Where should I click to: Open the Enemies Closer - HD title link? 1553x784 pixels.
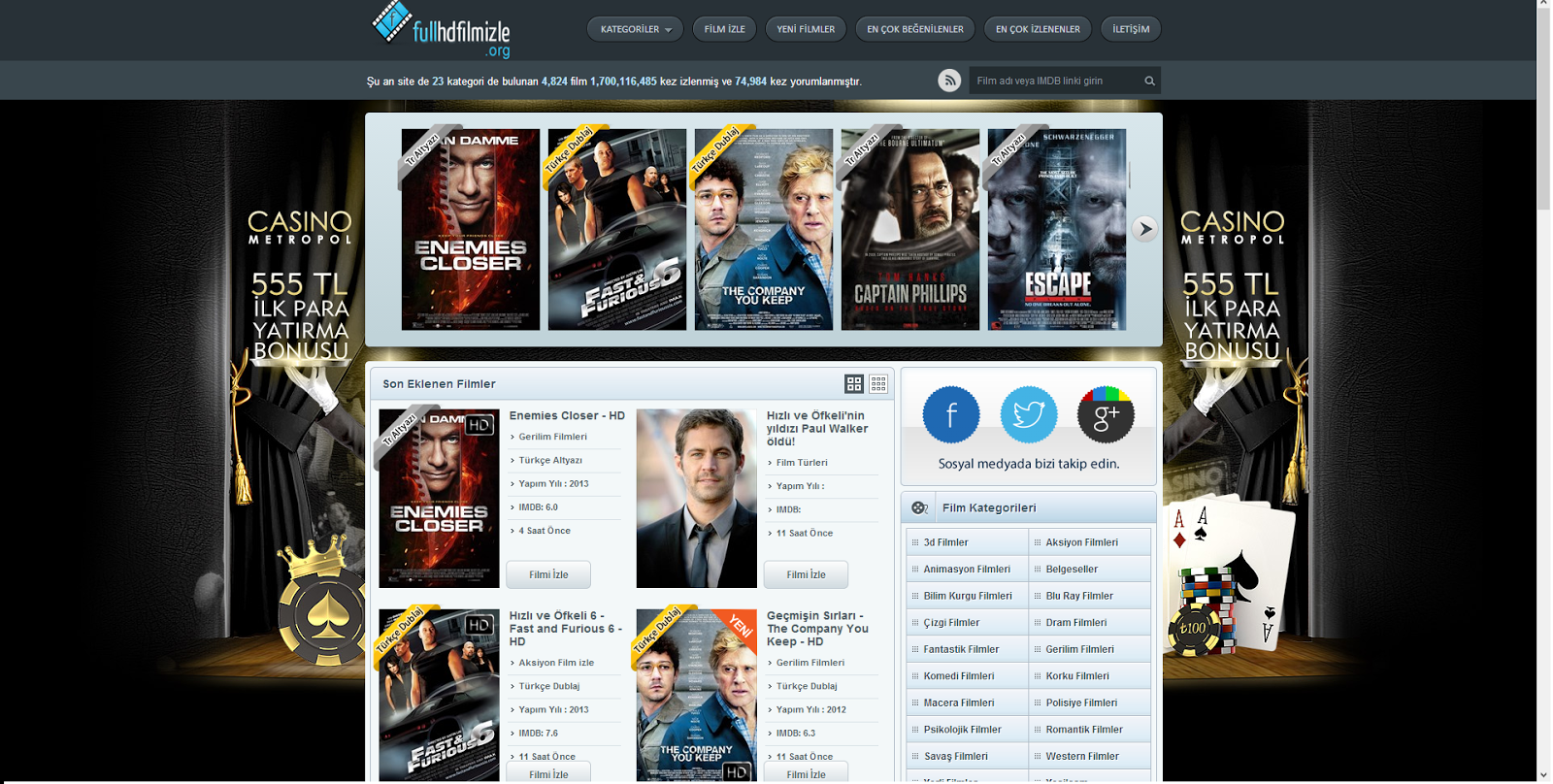[x=567, y=415]
